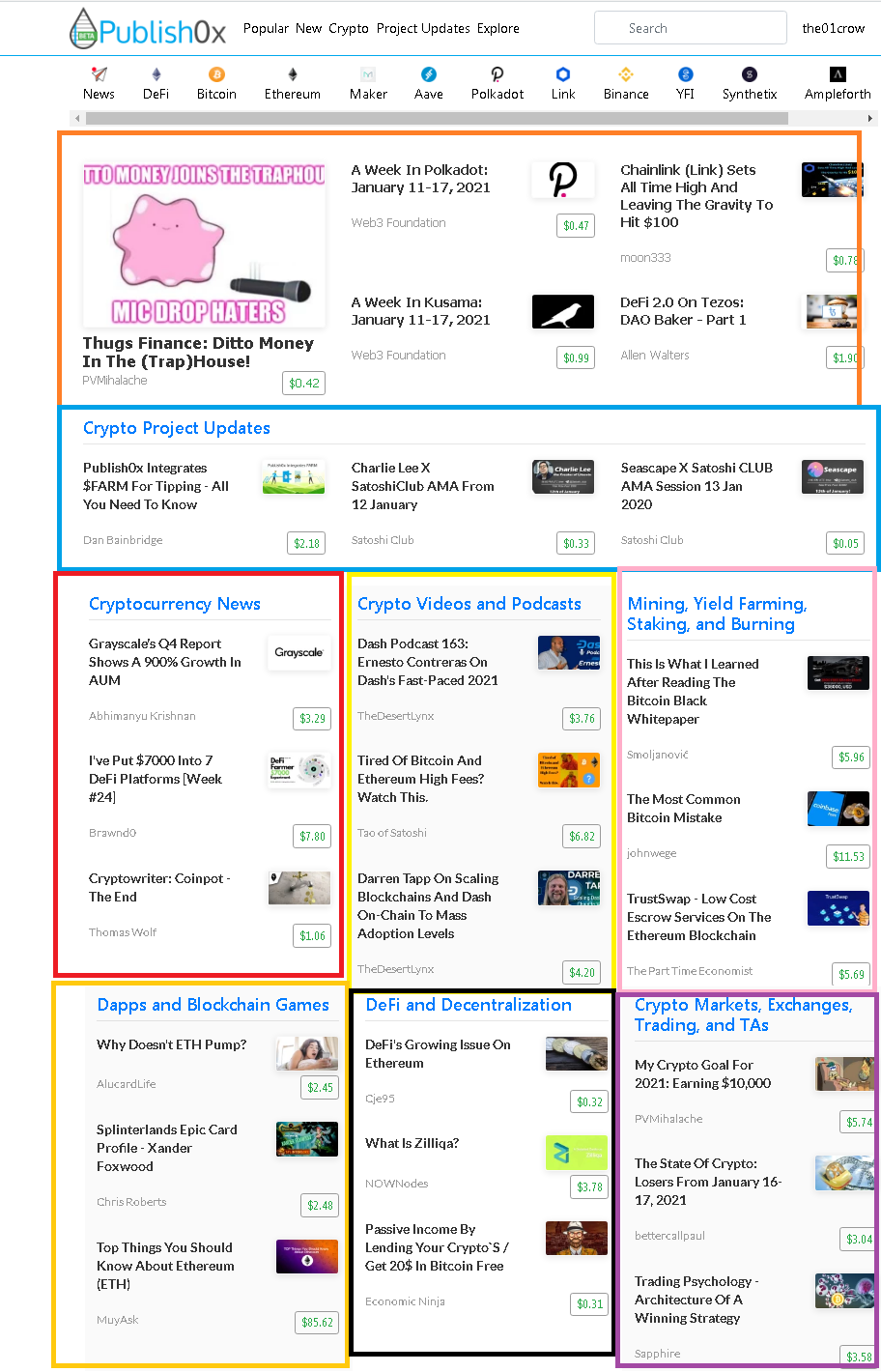Click the Polkadot logo thumbnail

[x=563, y=180]
